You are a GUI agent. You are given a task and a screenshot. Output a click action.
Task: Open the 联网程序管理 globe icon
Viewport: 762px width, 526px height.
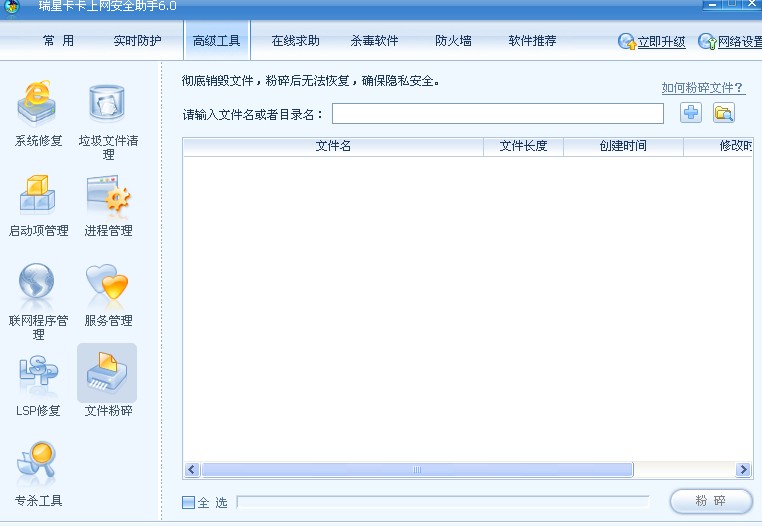click(x=37, y=282)
